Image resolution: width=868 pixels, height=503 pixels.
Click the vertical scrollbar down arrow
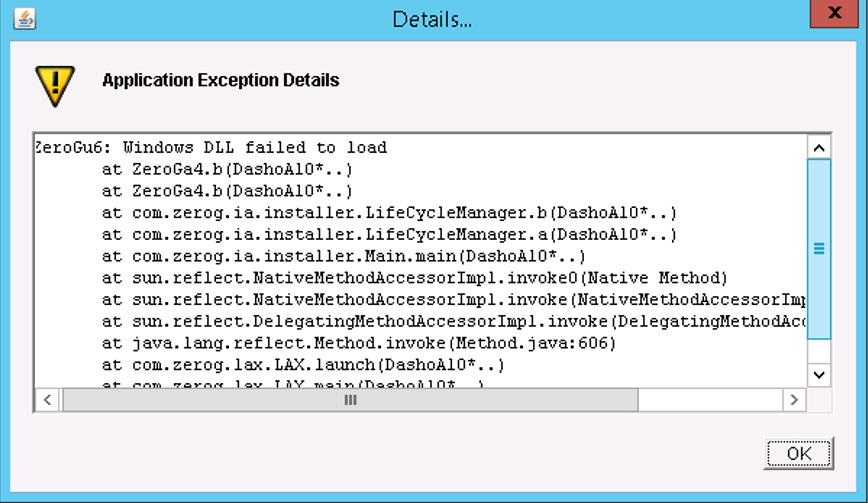click(x=818, y=374)
